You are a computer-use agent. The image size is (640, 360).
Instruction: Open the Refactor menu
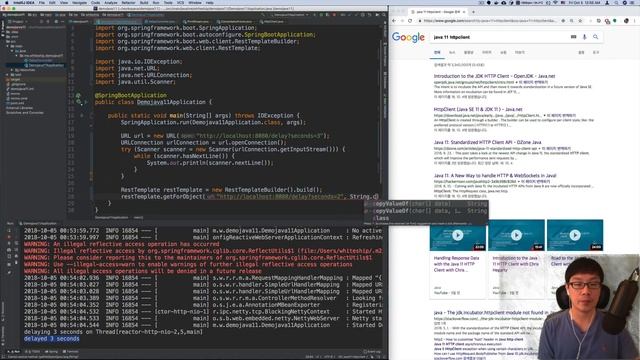point(128,2)
